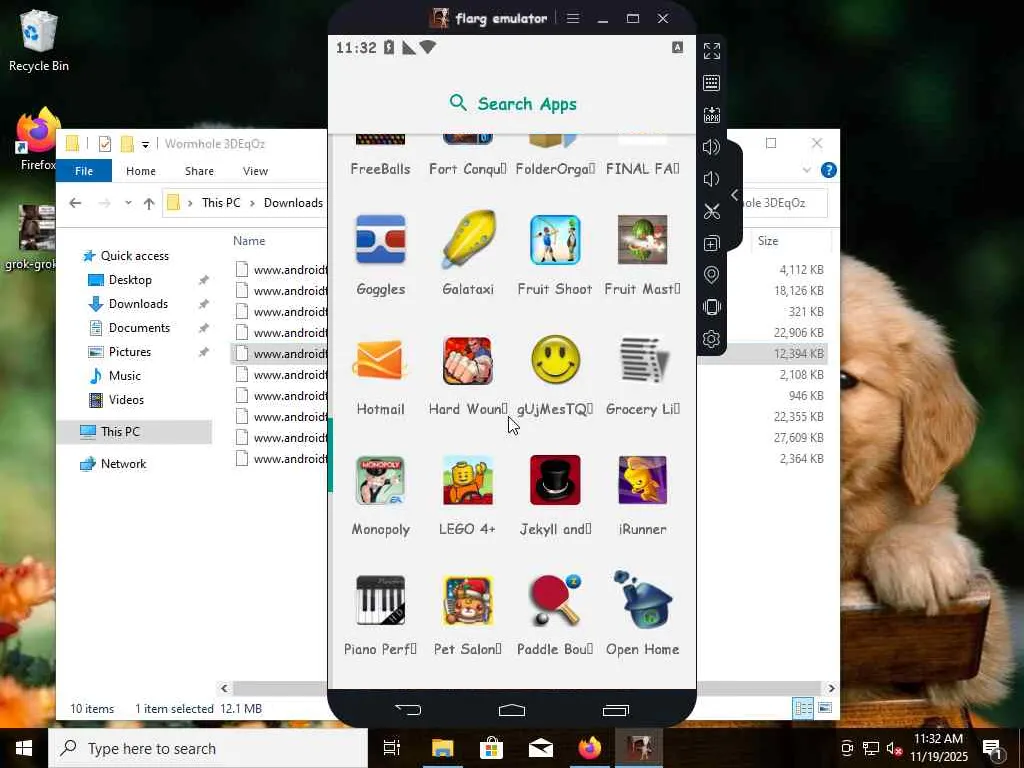This screenshot has height=768, width=1024.
Task: Go back in File Explorer
Action: tap(75, 203)
